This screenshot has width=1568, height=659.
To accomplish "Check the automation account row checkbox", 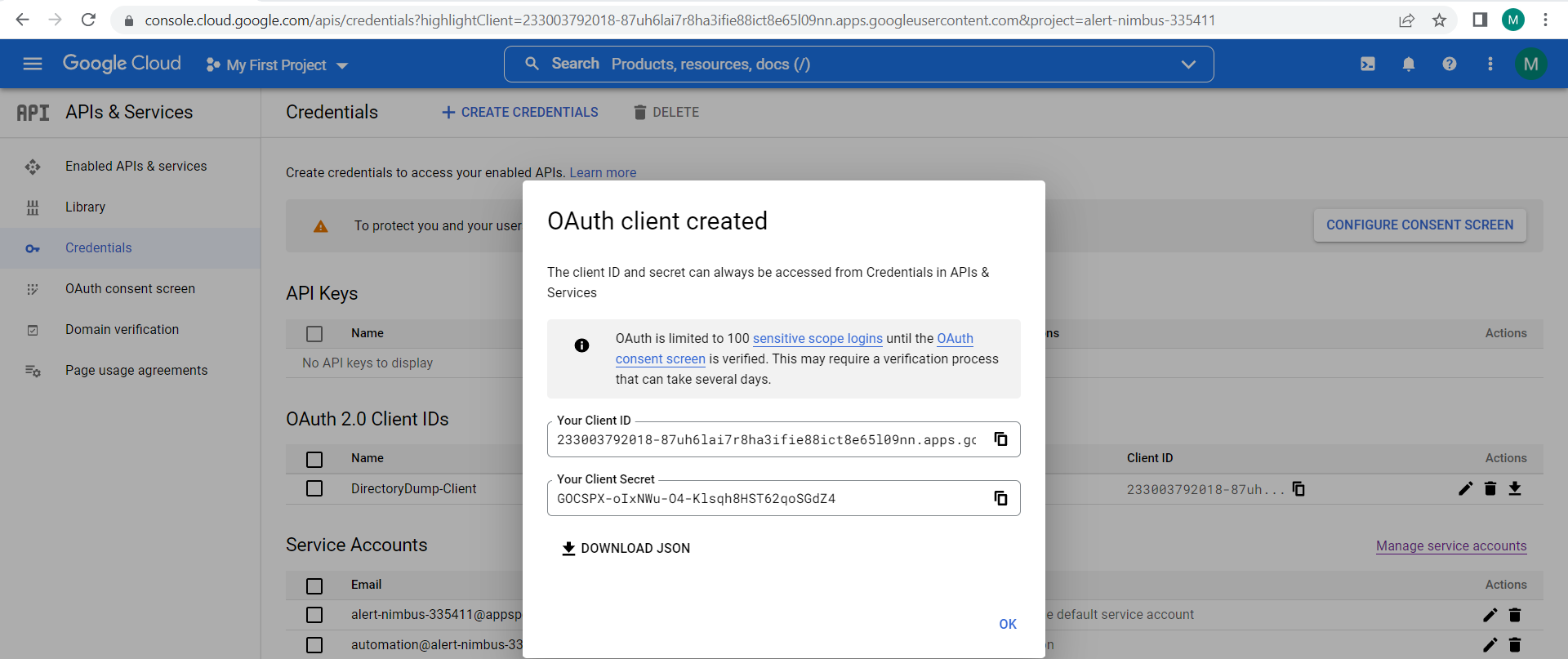I will tap(314, 645).
